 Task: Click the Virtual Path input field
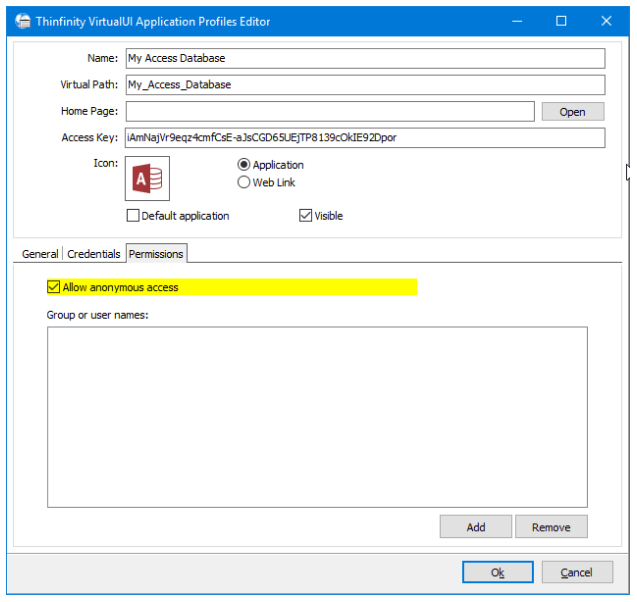[365, 85]
